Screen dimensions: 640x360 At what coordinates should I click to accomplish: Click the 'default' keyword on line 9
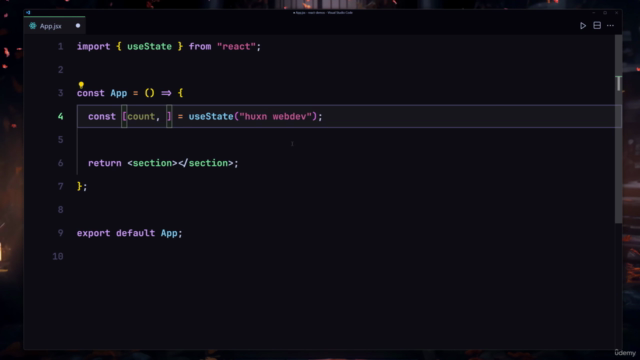point(136,233)
